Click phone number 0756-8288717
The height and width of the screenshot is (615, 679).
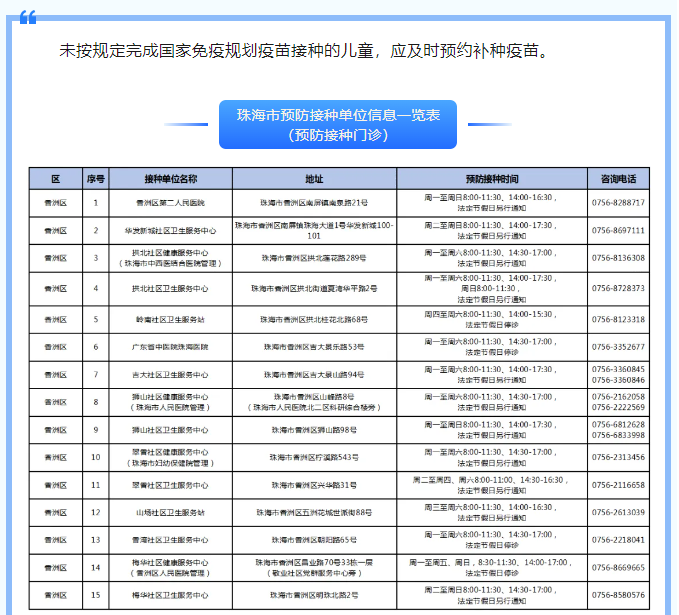coord(618,203)
